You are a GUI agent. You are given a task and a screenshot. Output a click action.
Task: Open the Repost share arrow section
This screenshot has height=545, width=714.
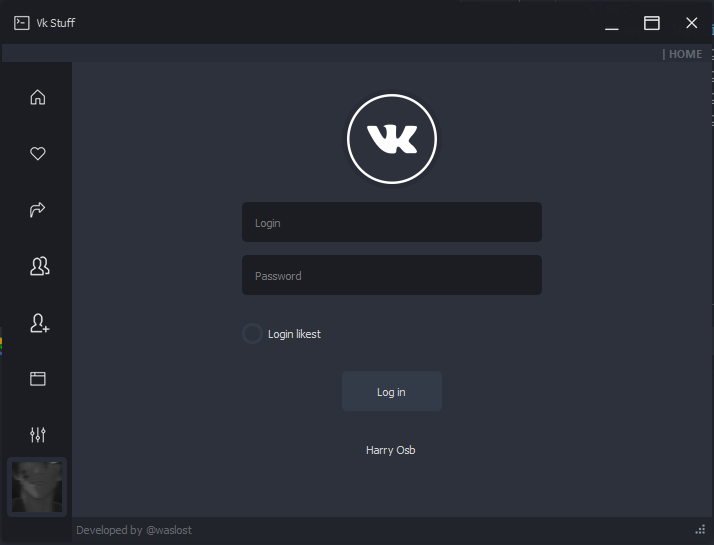point(38,209)
